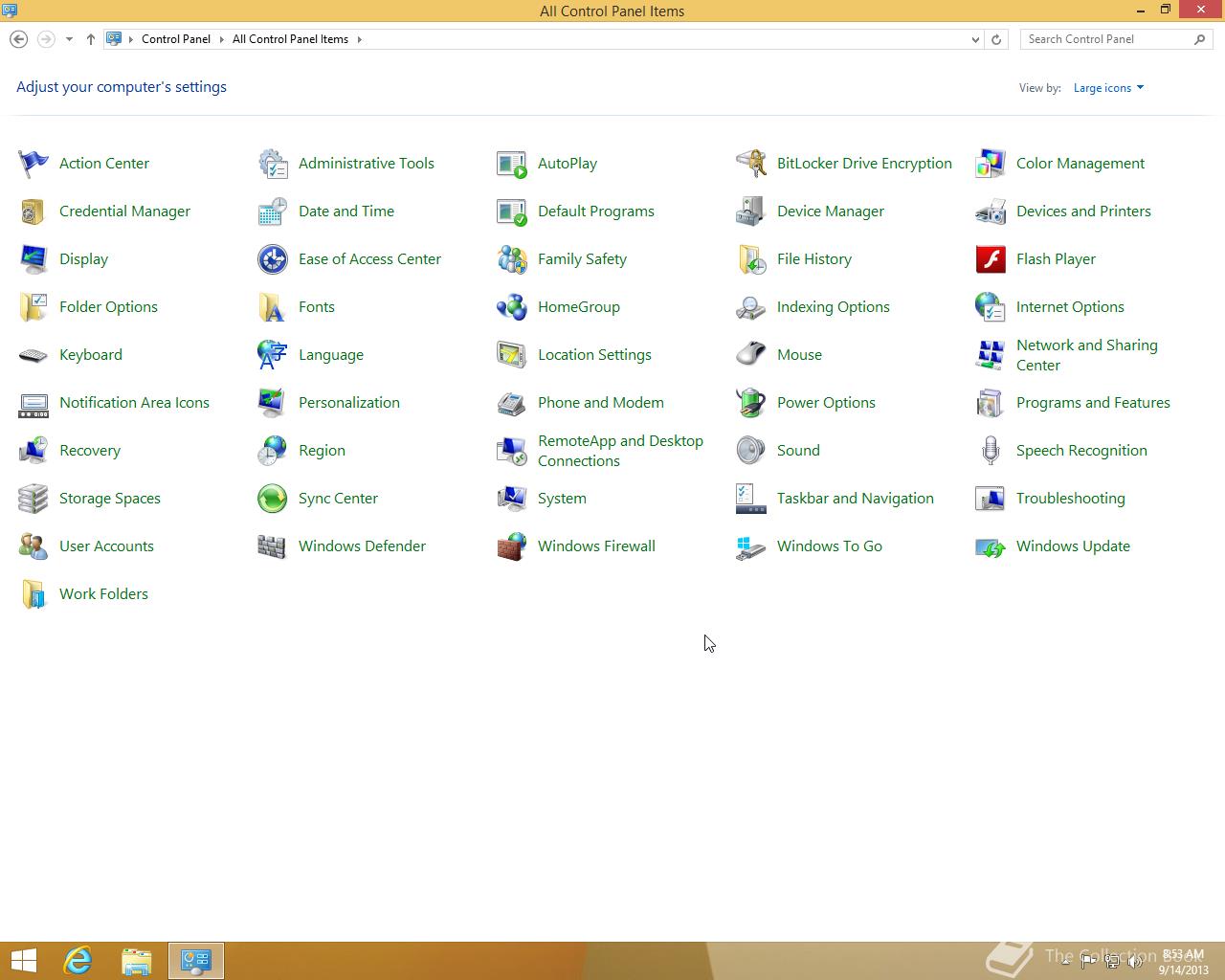Open the address bar history dropdown
1225x980 pixels.
click(x=975, y=39)
